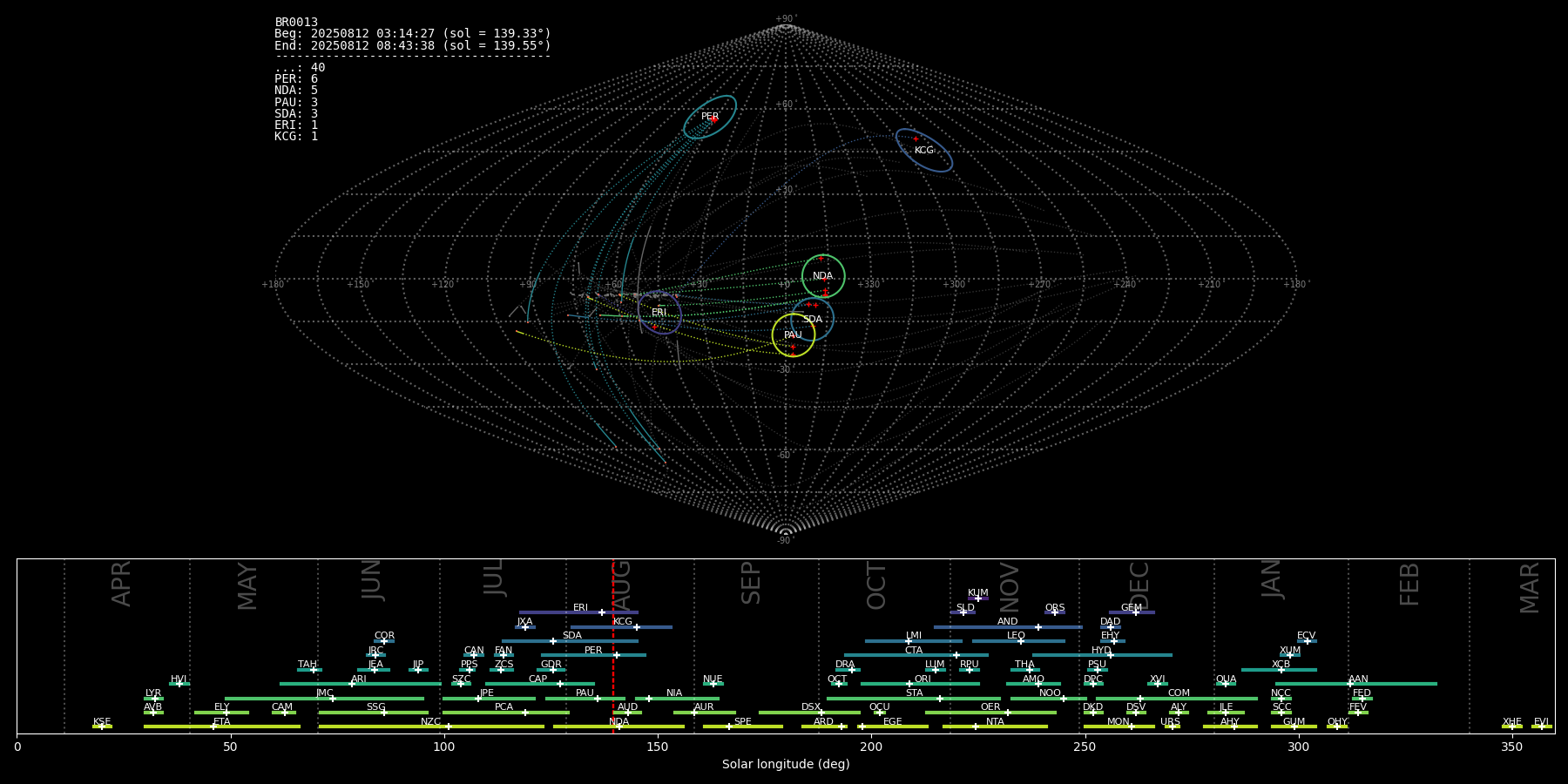Click the 'PAU: 3' count in legend
Image resolution: width=1568 pixels, height=784 pixels.
point(296,102)
